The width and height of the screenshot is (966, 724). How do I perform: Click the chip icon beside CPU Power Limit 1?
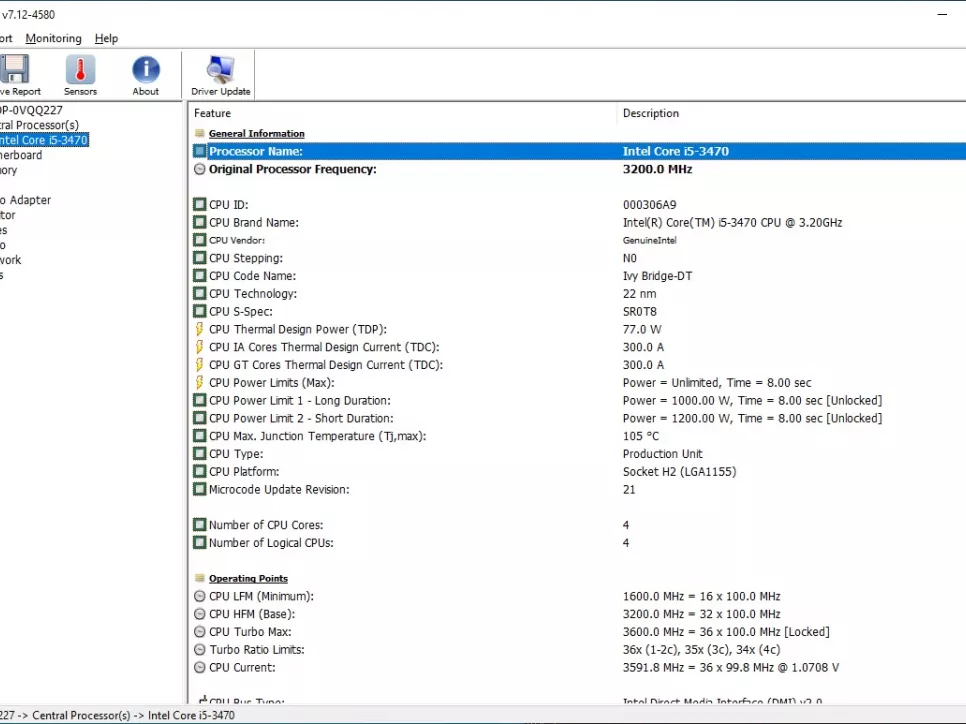point(200,401)
